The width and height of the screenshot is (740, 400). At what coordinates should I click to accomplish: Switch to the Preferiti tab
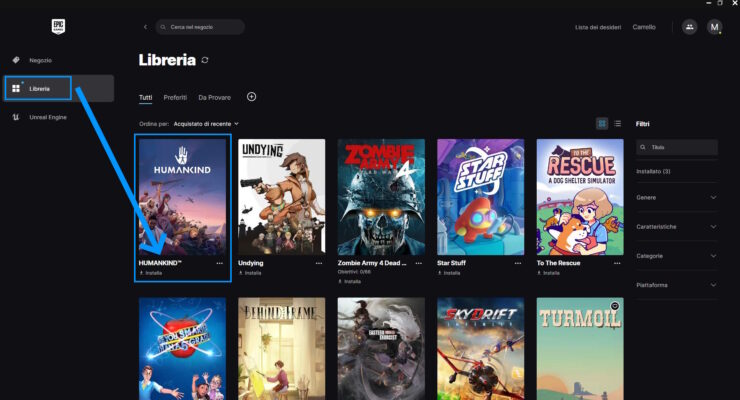point(175,97)
